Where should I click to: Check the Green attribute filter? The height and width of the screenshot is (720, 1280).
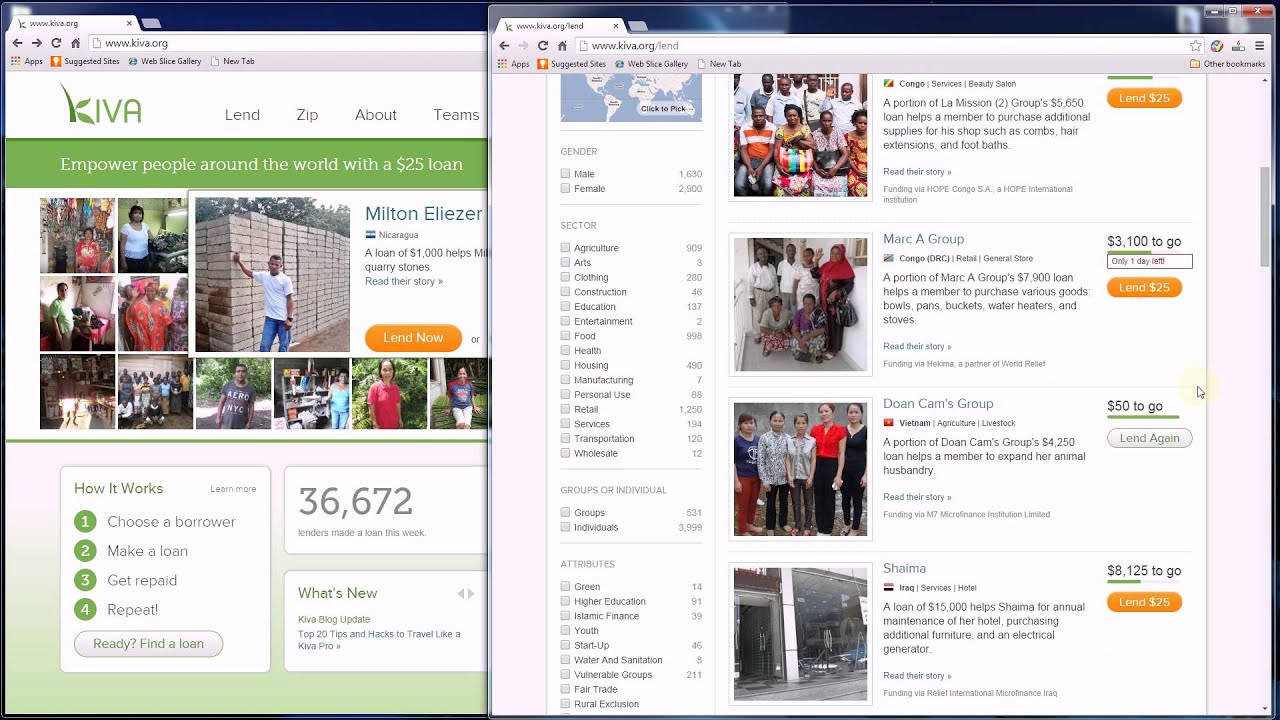(x=566, y=587)
